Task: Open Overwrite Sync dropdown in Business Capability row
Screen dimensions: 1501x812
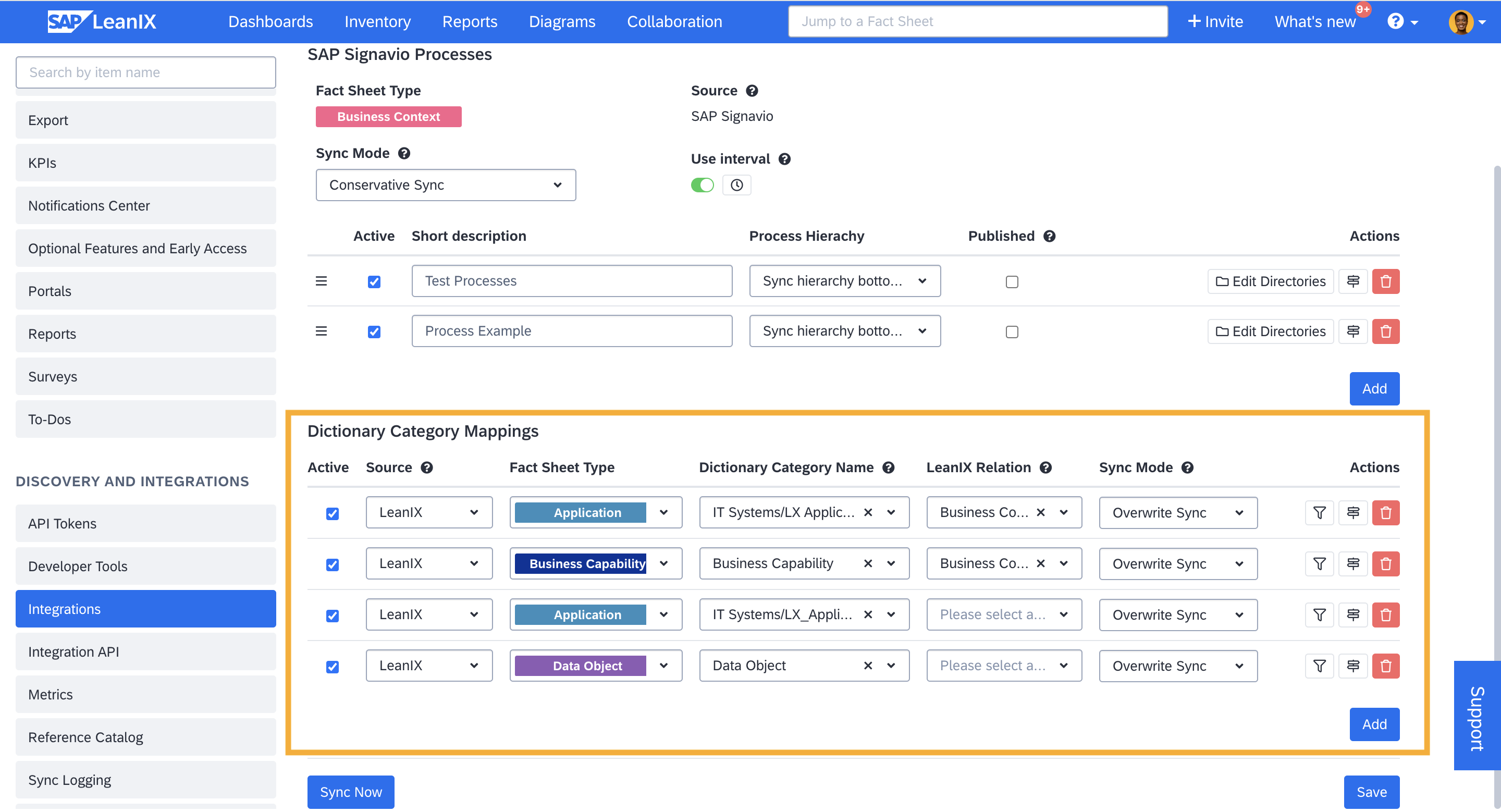Action: [x=1178, y=563]
